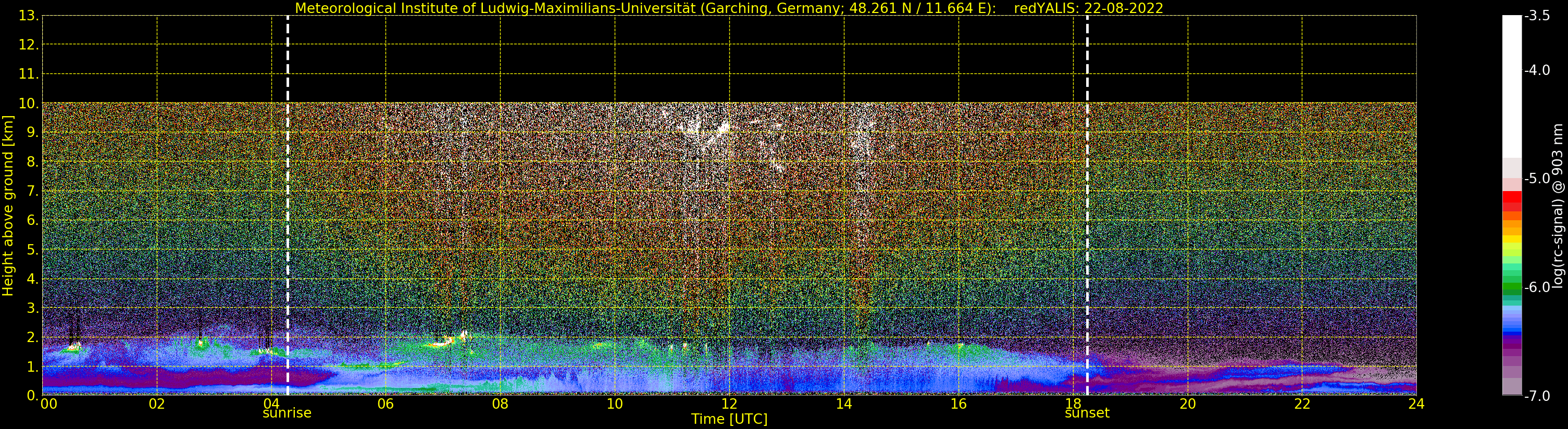The width and height of the screenshot is (1568, 429).
Task: Click the -3.5 value on the colorbar
Action: tap(1537, 16)
